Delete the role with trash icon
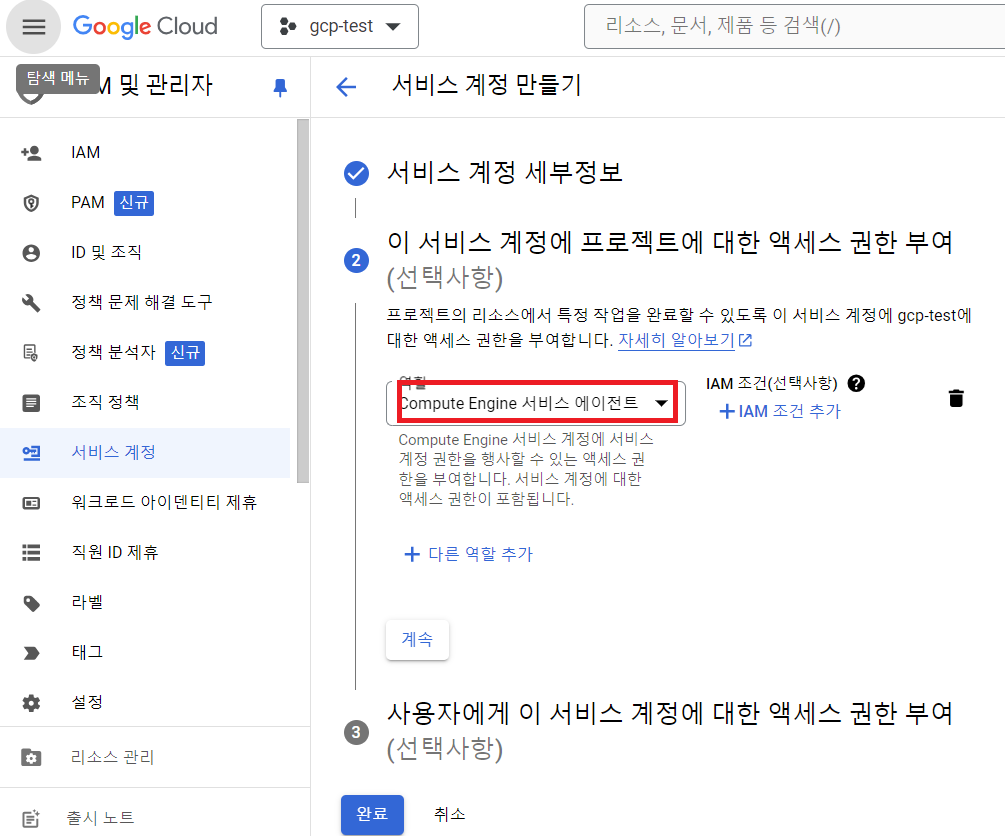The width and height of the screenshot is (1005, 836). tap(956, 398)
